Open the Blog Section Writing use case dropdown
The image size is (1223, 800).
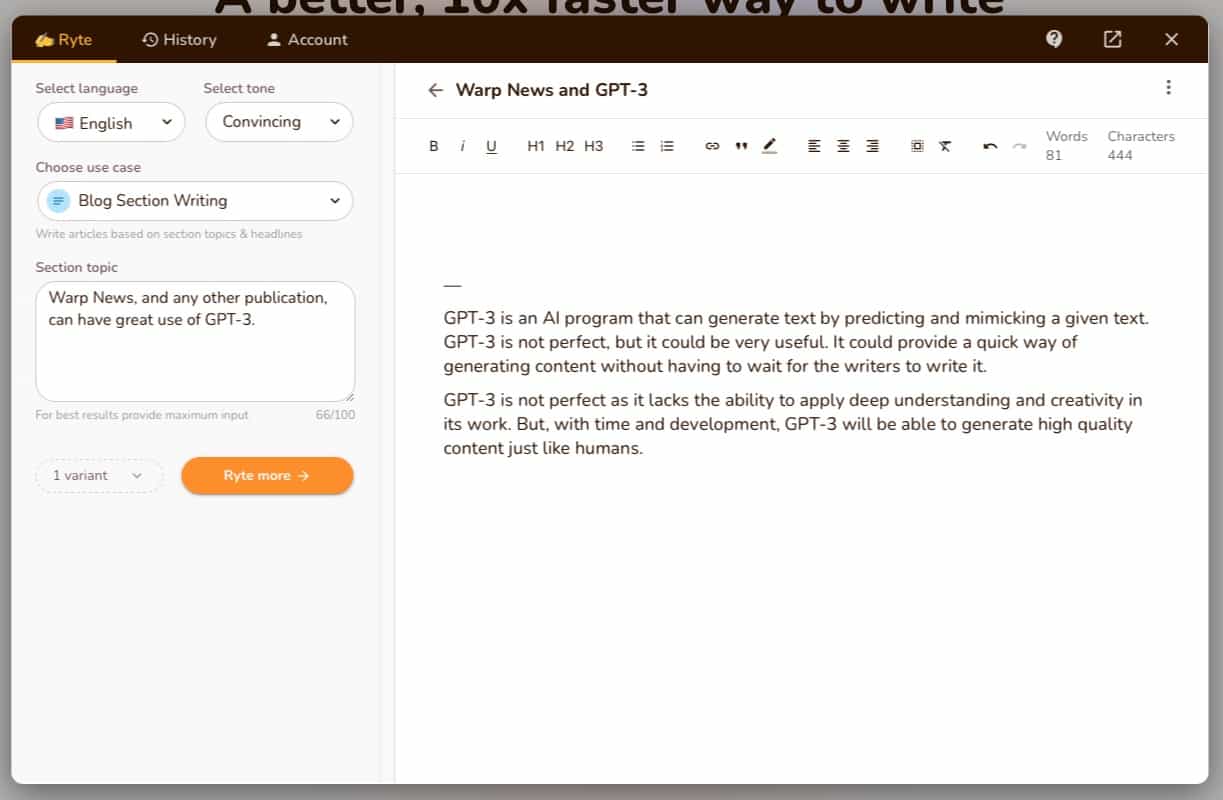click(x=195, y=201)
